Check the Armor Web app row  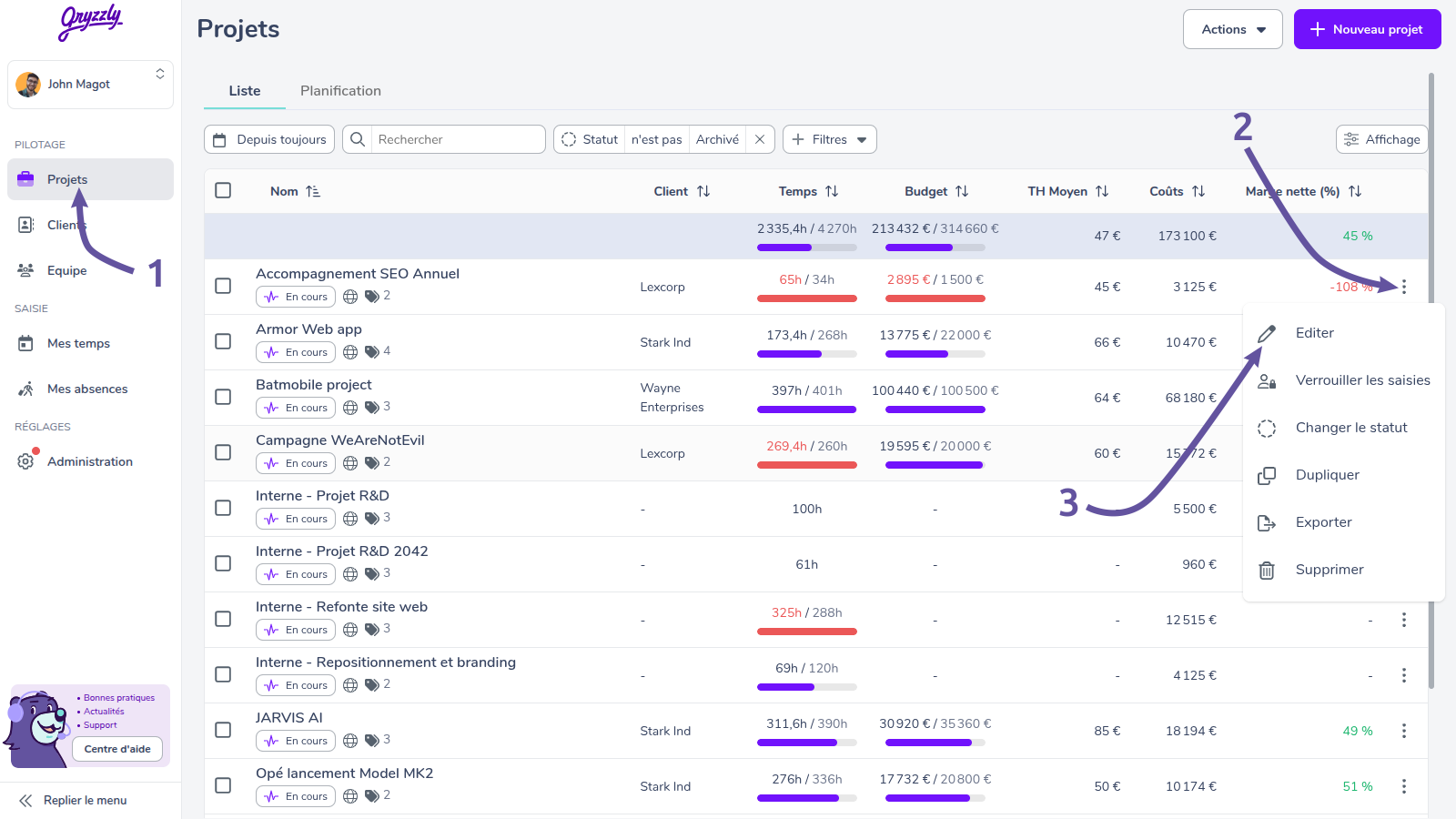[x=223, y=341]
